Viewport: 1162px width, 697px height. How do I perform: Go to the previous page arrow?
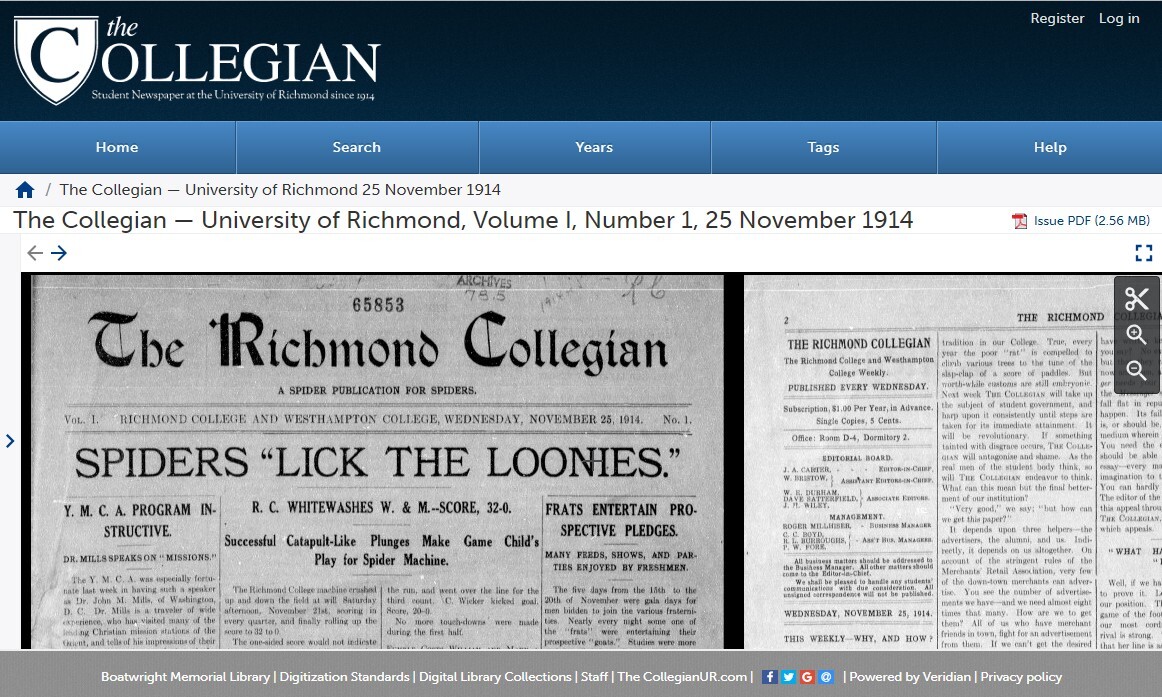[35, 253]
